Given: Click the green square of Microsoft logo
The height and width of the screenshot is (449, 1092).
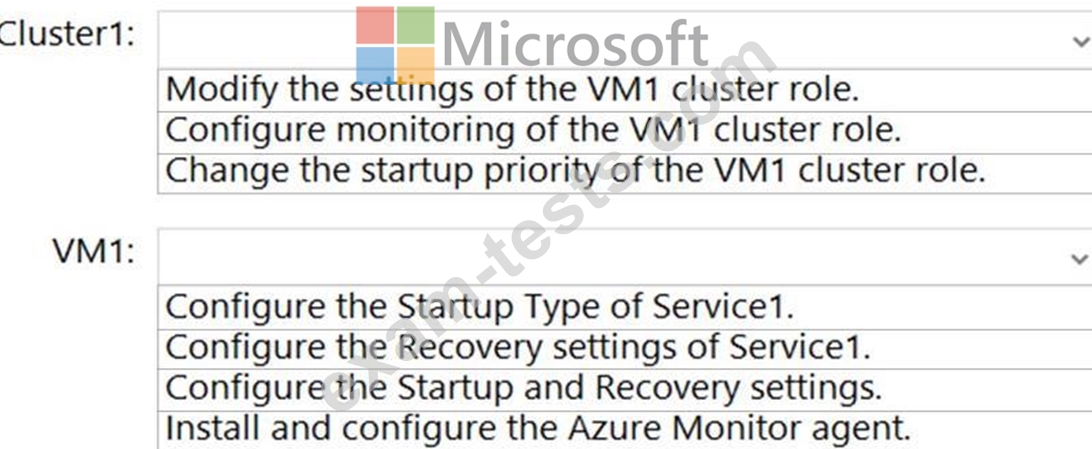Looking at the screenshot, I should tap(415, 26).
